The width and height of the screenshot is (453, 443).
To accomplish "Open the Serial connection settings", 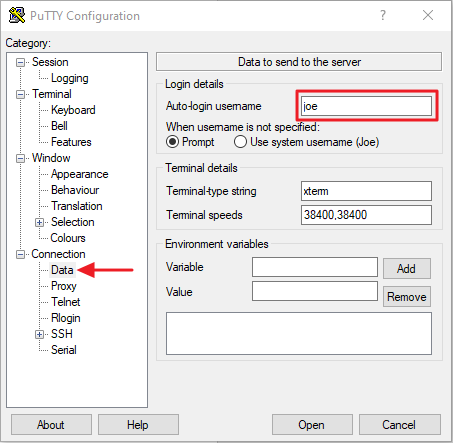I will (64, 350).
